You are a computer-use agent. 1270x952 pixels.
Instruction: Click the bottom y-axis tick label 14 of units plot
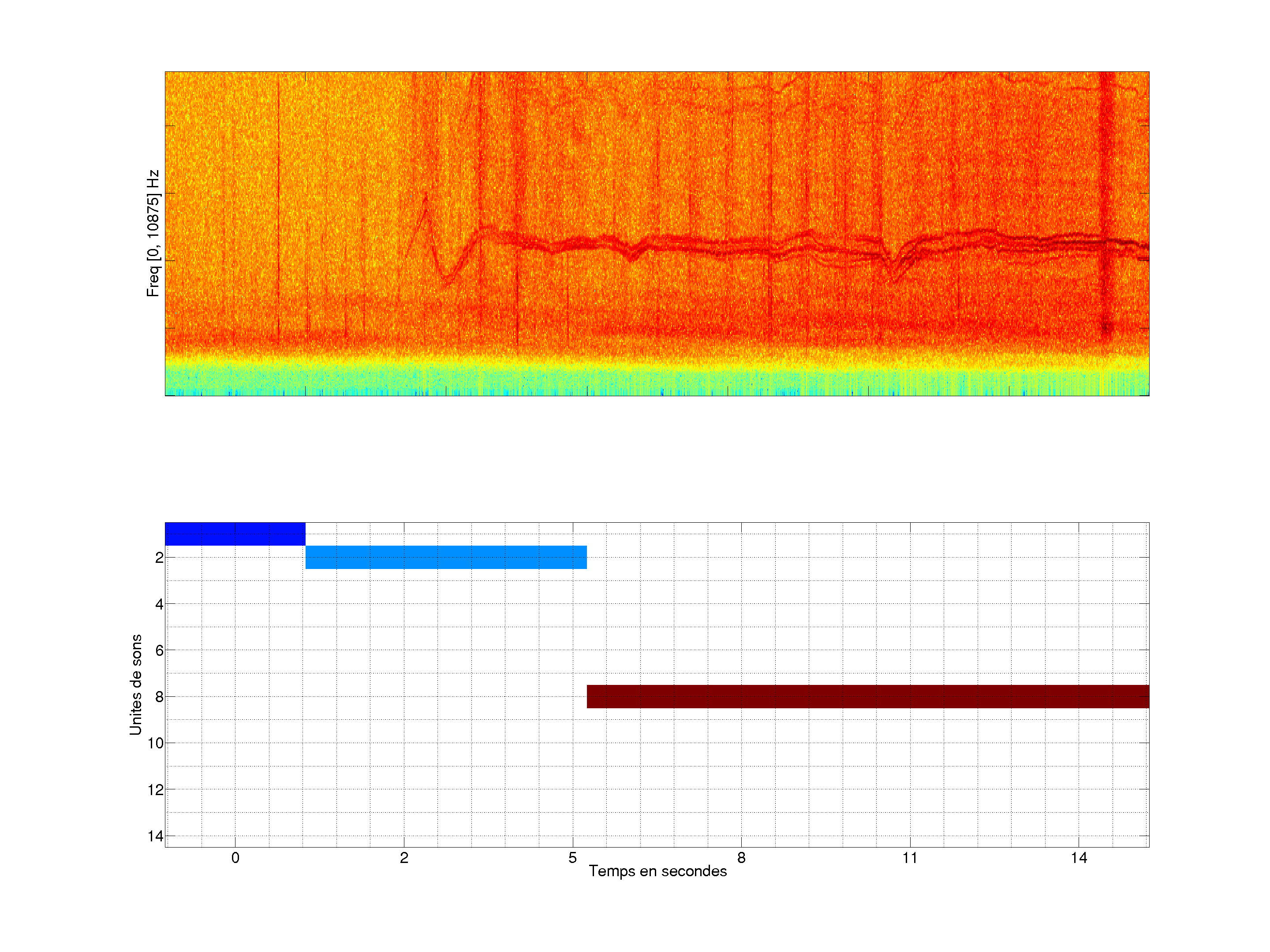pos(156,836)
